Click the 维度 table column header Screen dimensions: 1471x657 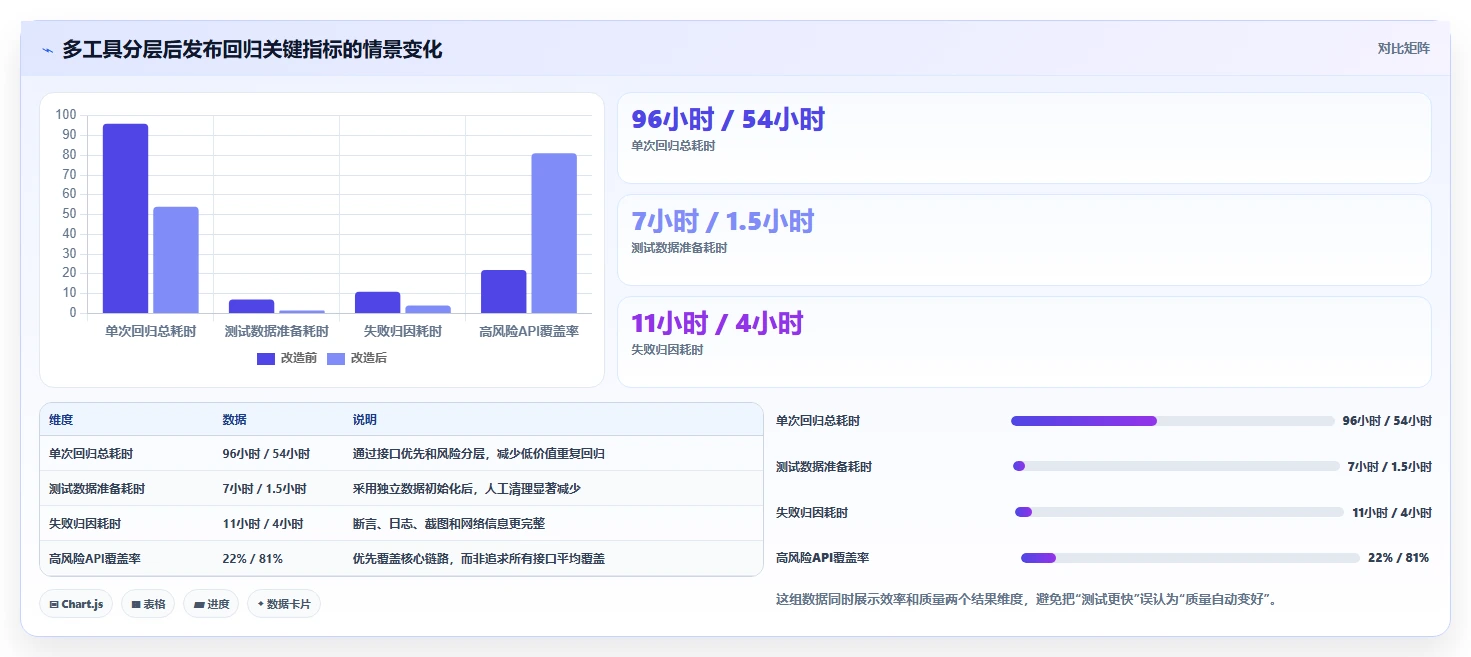(x=61, y=420)
